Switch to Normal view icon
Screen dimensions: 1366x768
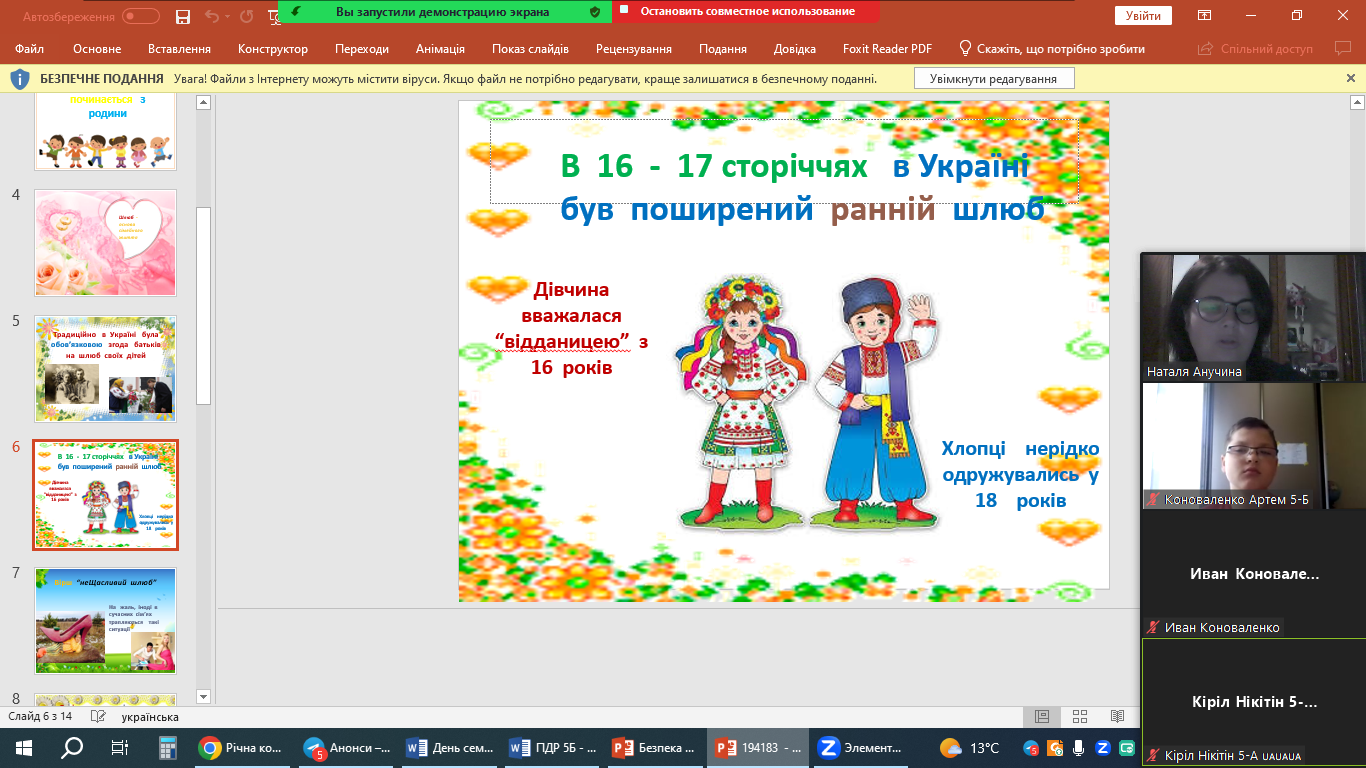[x=1041, y=716]
